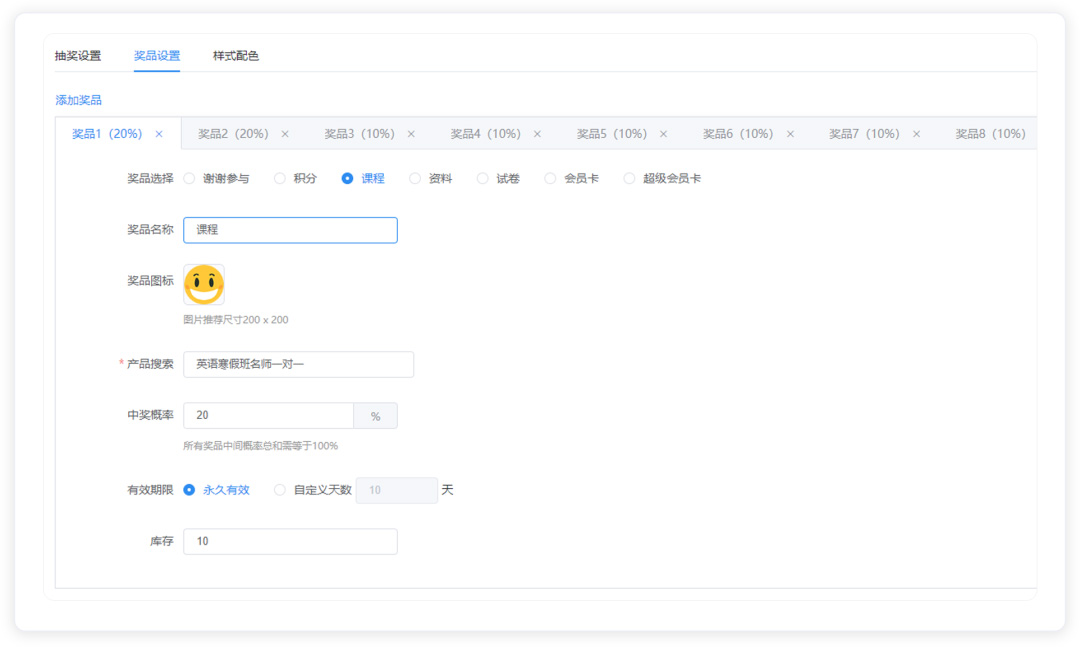Close the 奖品7 (10%) tab
The image size is (1080, 658).
[916, 134]
